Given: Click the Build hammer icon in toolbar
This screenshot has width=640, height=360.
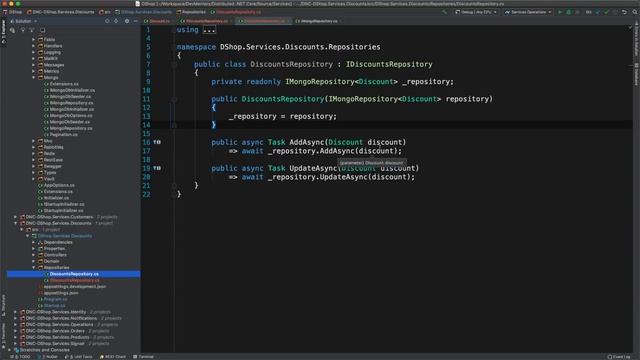Looking at the screenshot, I should point(444,12).
